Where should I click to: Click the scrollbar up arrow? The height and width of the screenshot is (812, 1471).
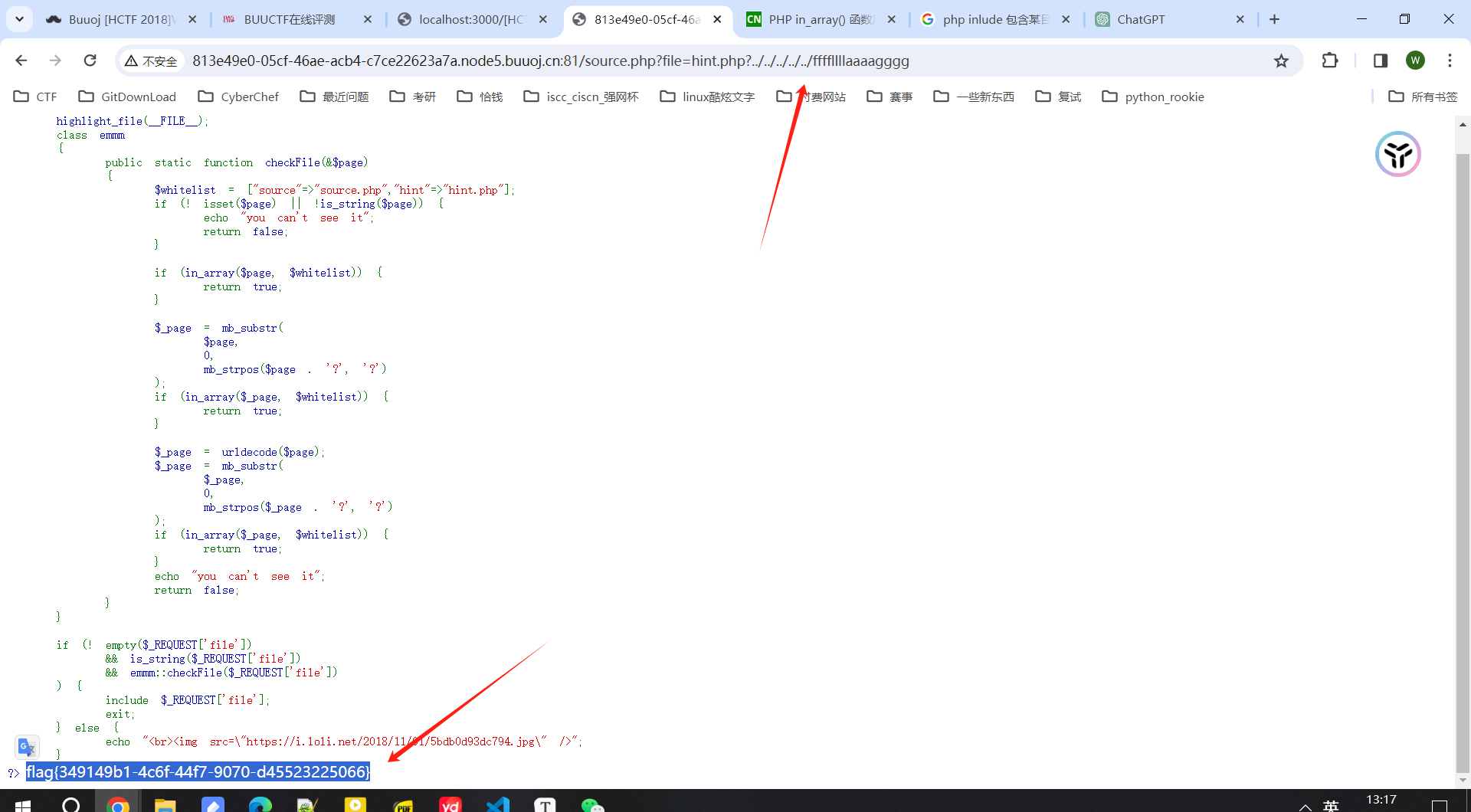[1463, 123]
